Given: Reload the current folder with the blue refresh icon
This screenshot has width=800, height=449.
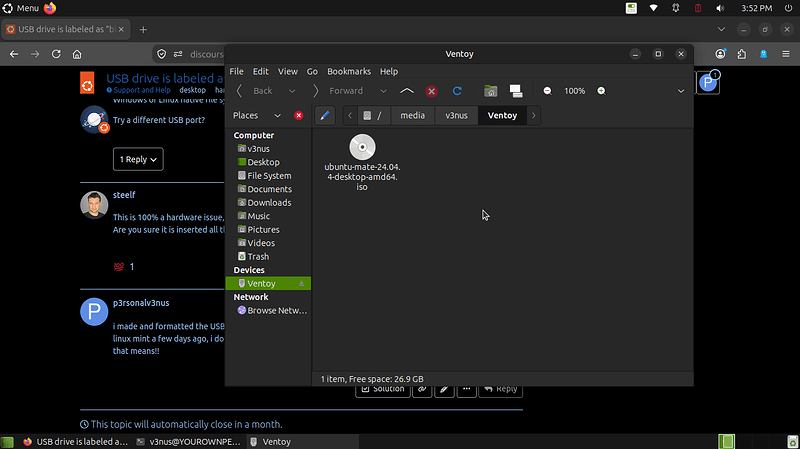Looking at the screenshot, I should pos(457,91).
